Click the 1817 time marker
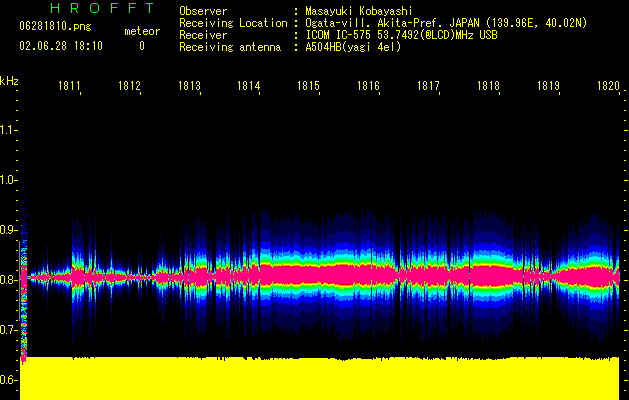 428,86
